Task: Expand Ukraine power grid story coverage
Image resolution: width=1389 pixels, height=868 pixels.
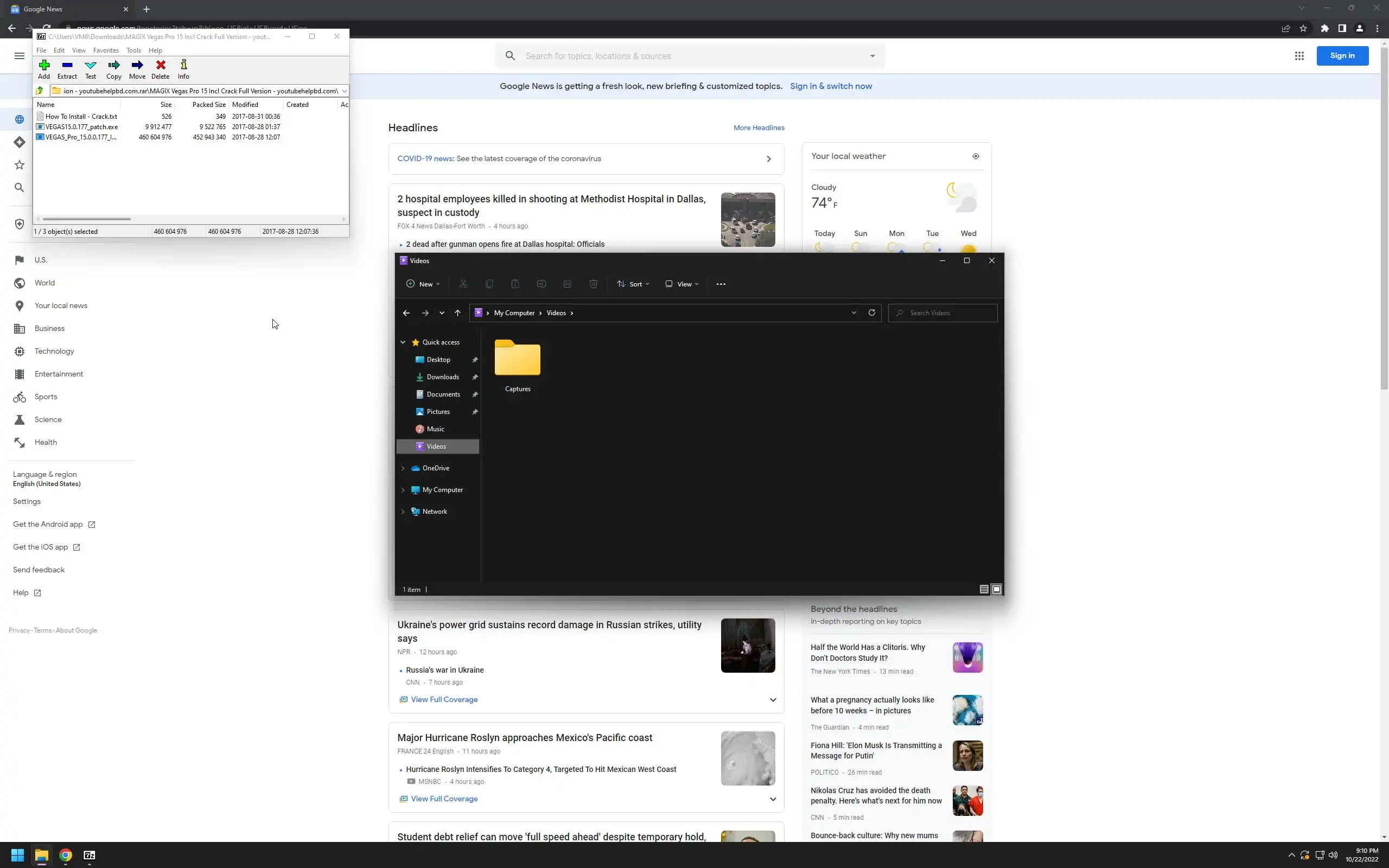Action: click(x=773, y=700)
